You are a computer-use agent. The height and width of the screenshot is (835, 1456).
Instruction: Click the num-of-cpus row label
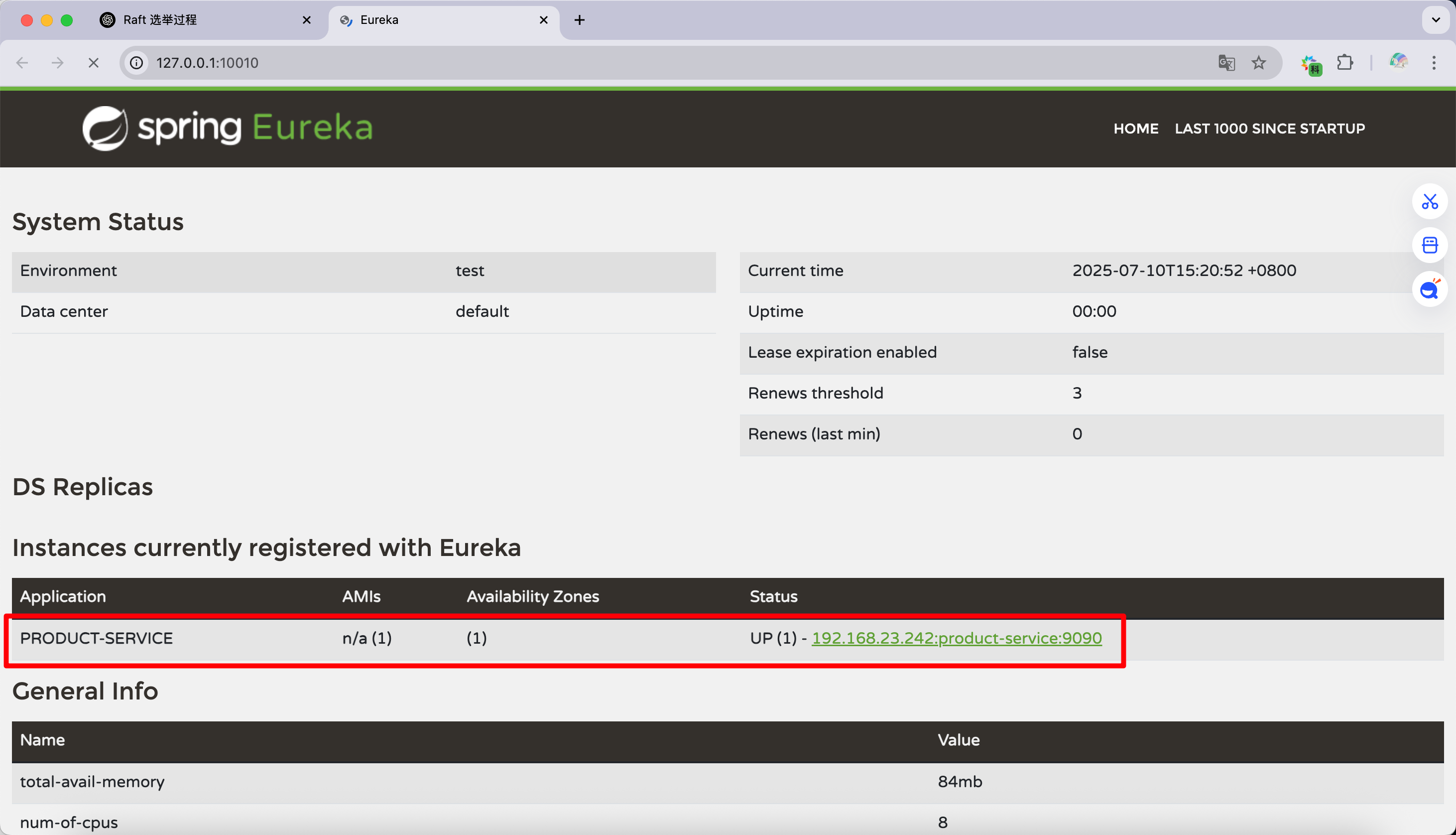(x=69, y=823)
